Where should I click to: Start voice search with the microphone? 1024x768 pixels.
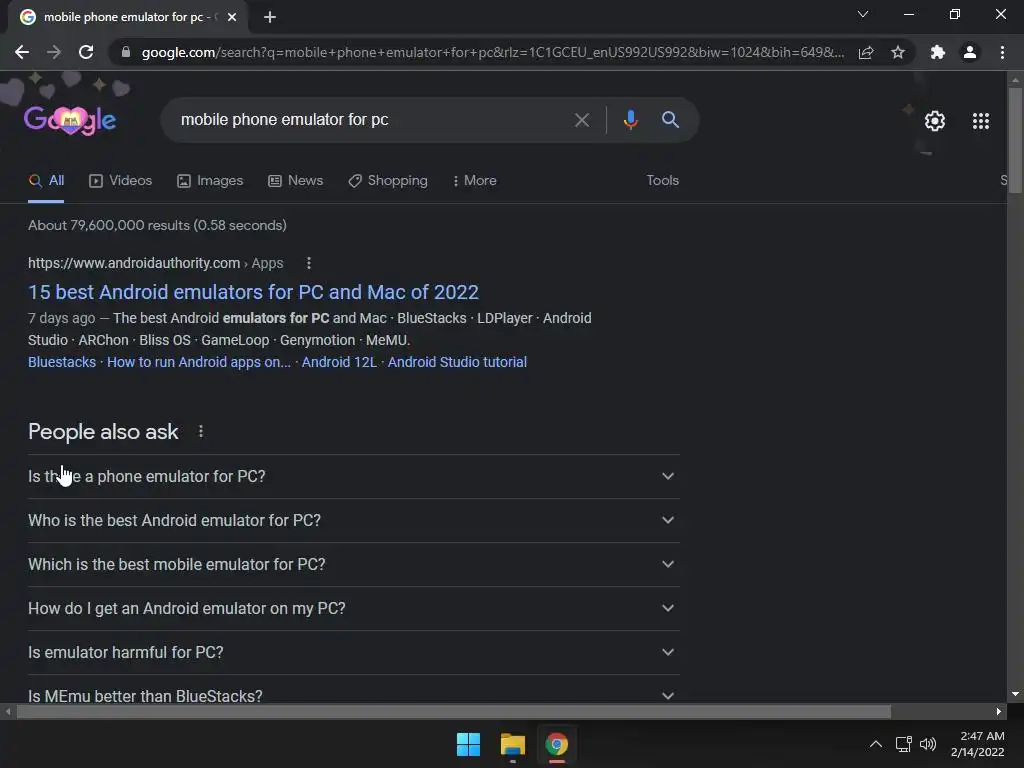pyautogui.click(x=630, y=120)
